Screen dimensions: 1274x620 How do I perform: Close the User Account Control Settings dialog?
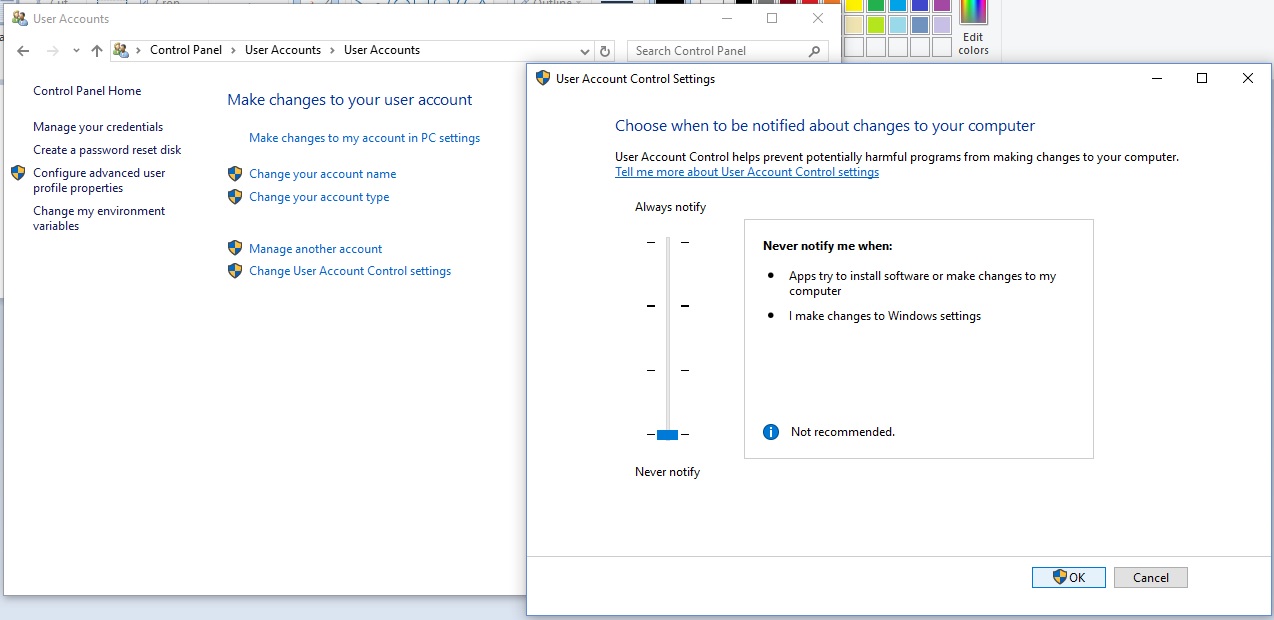pos(1247,78)
